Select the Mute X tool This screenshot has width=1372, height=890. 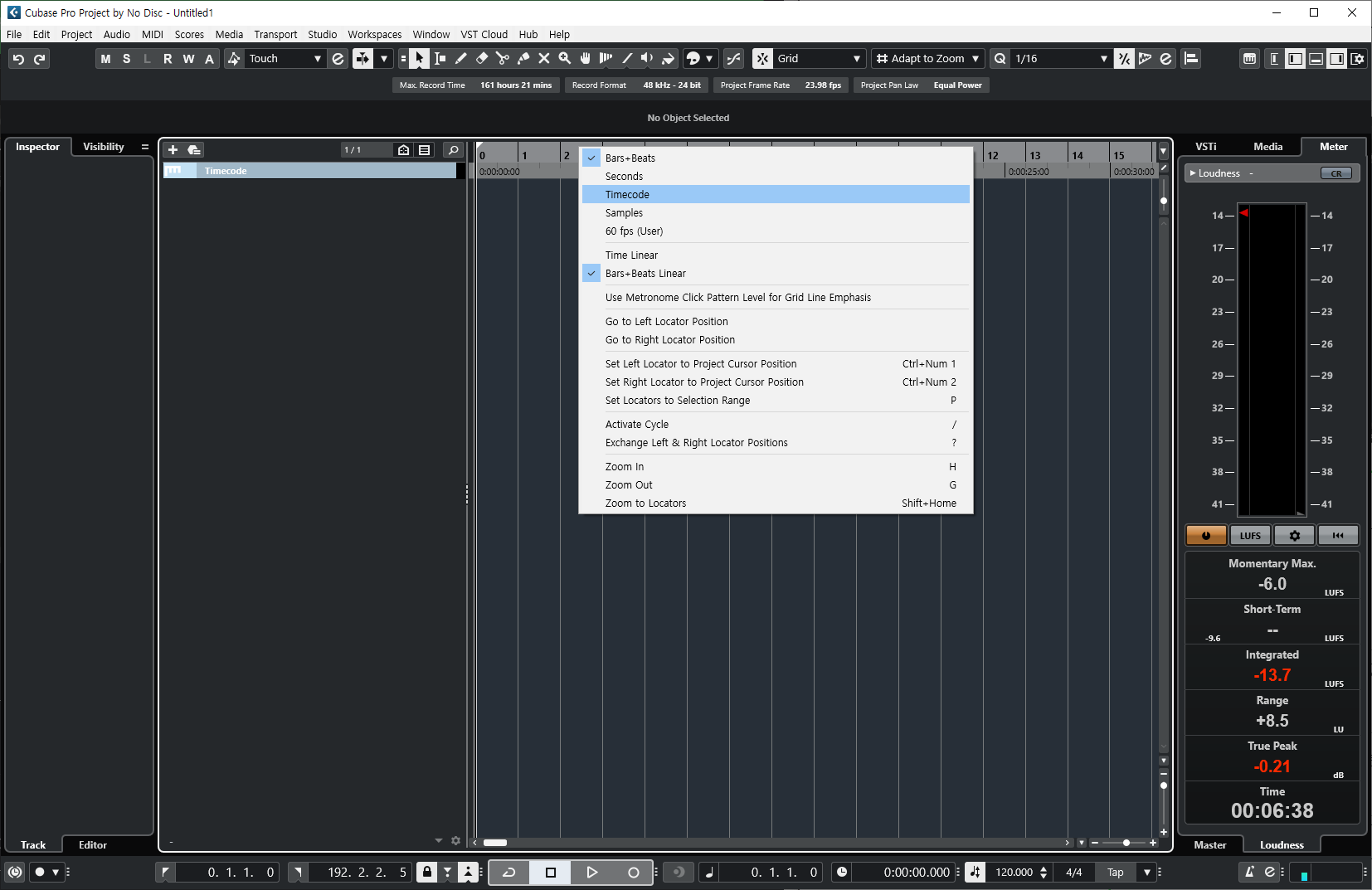[544, 59]
